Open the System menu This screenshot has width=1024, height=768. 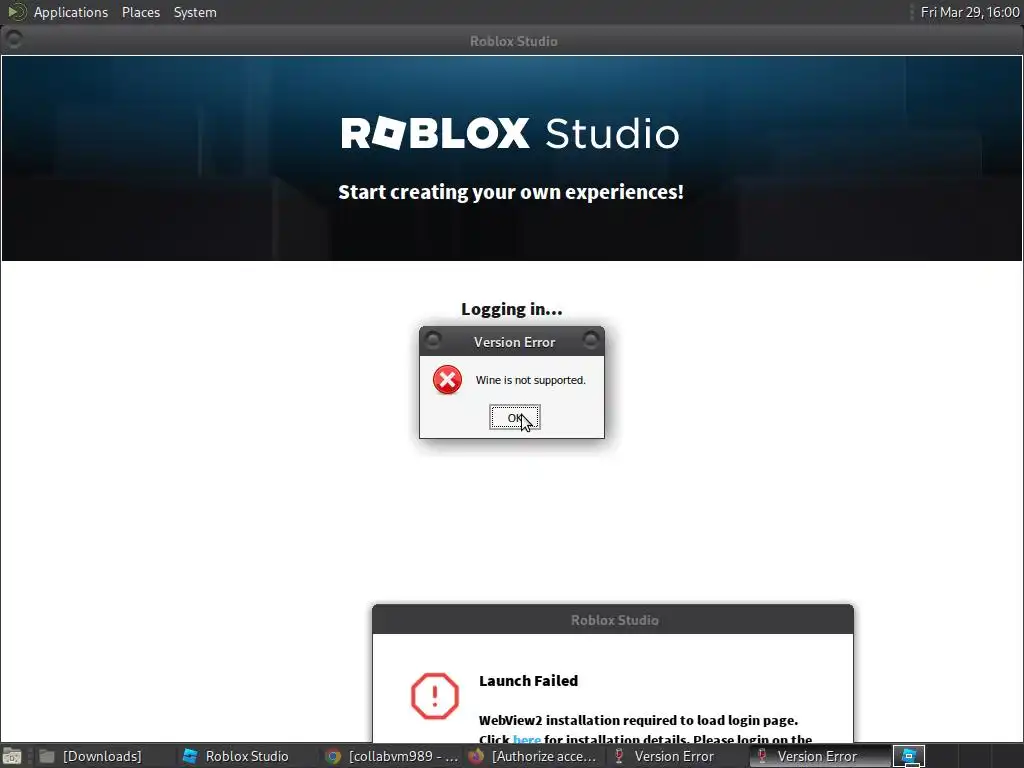click(x=195, y=12)
